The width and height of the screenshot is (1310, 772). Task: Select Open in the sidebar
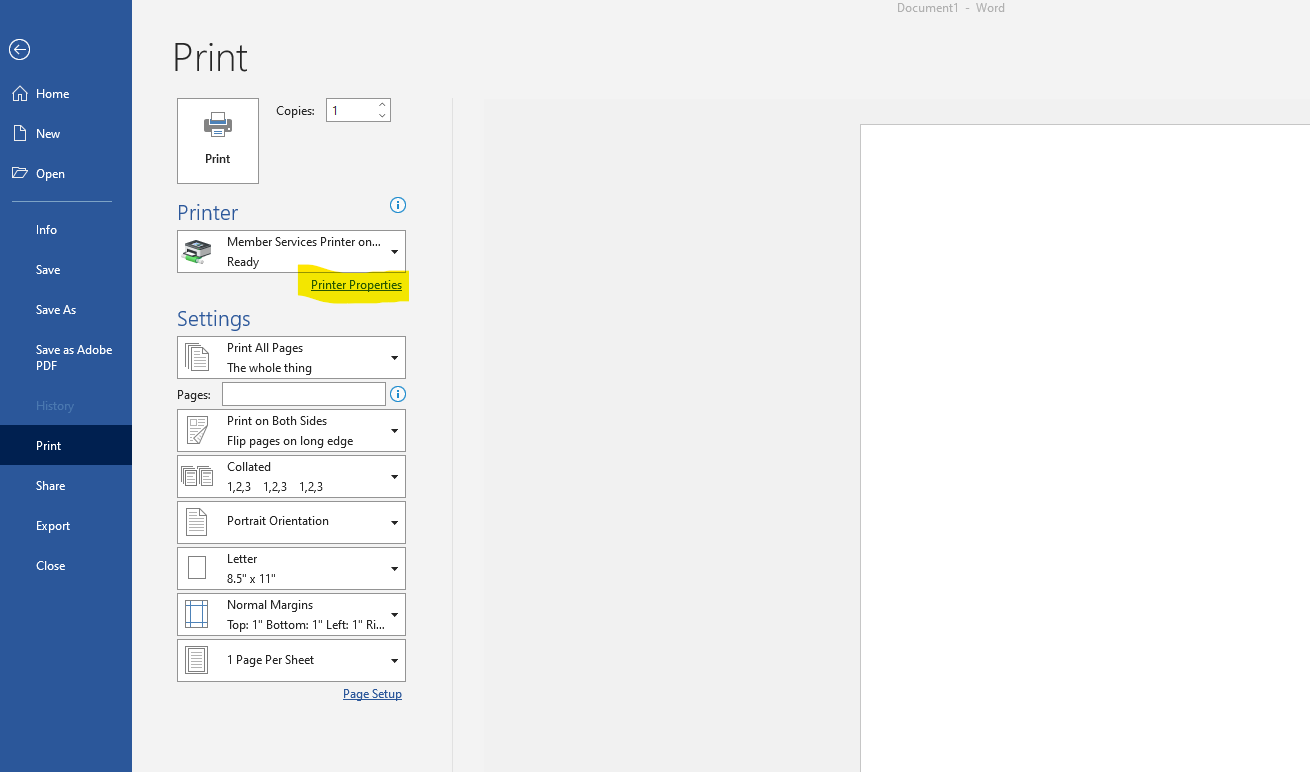[66, 173]
